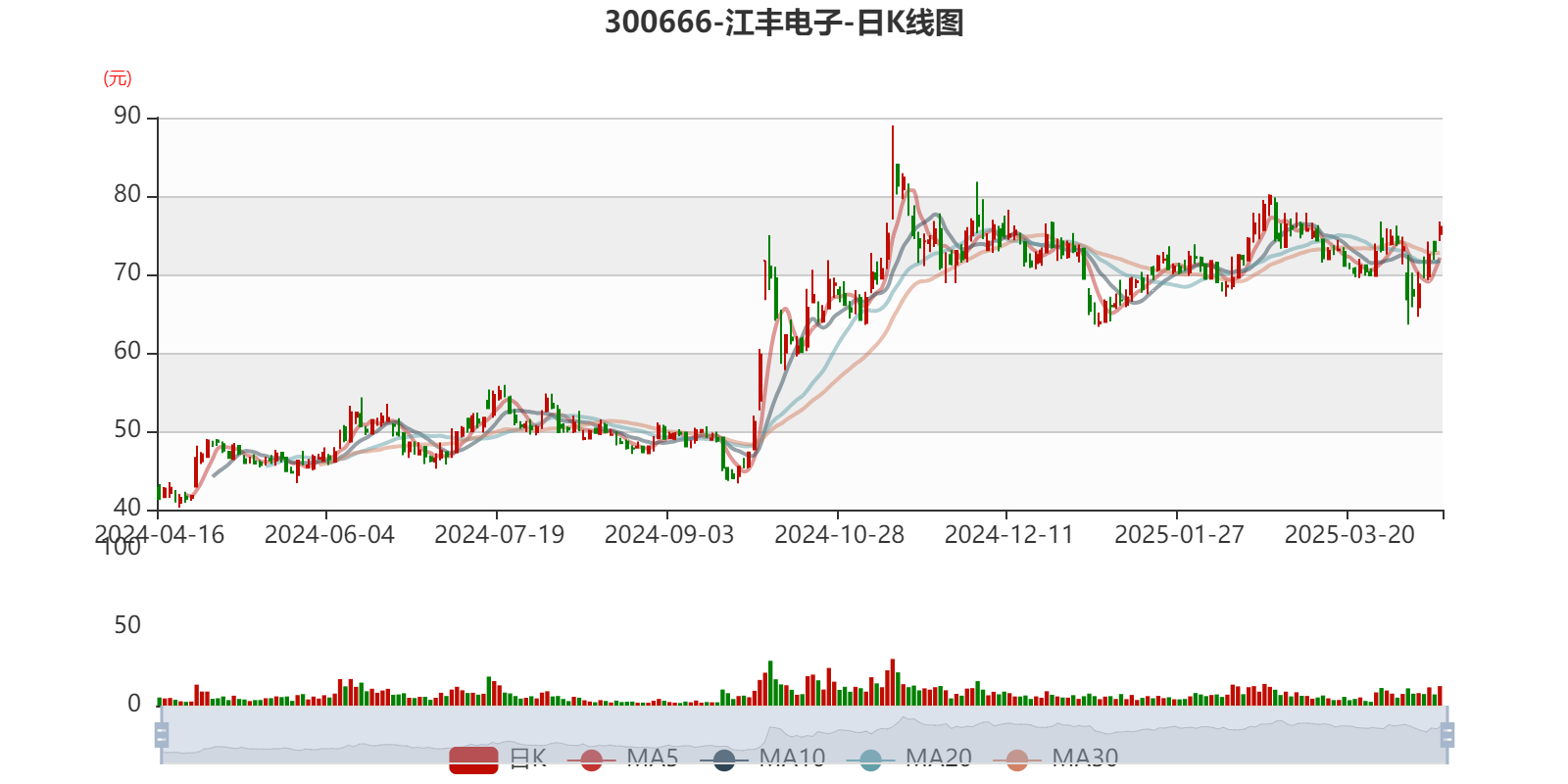1568x784 pixels.
Task: Click the chart title 300666-江丰电子-日K线图
Action: [x=784, y=23]
